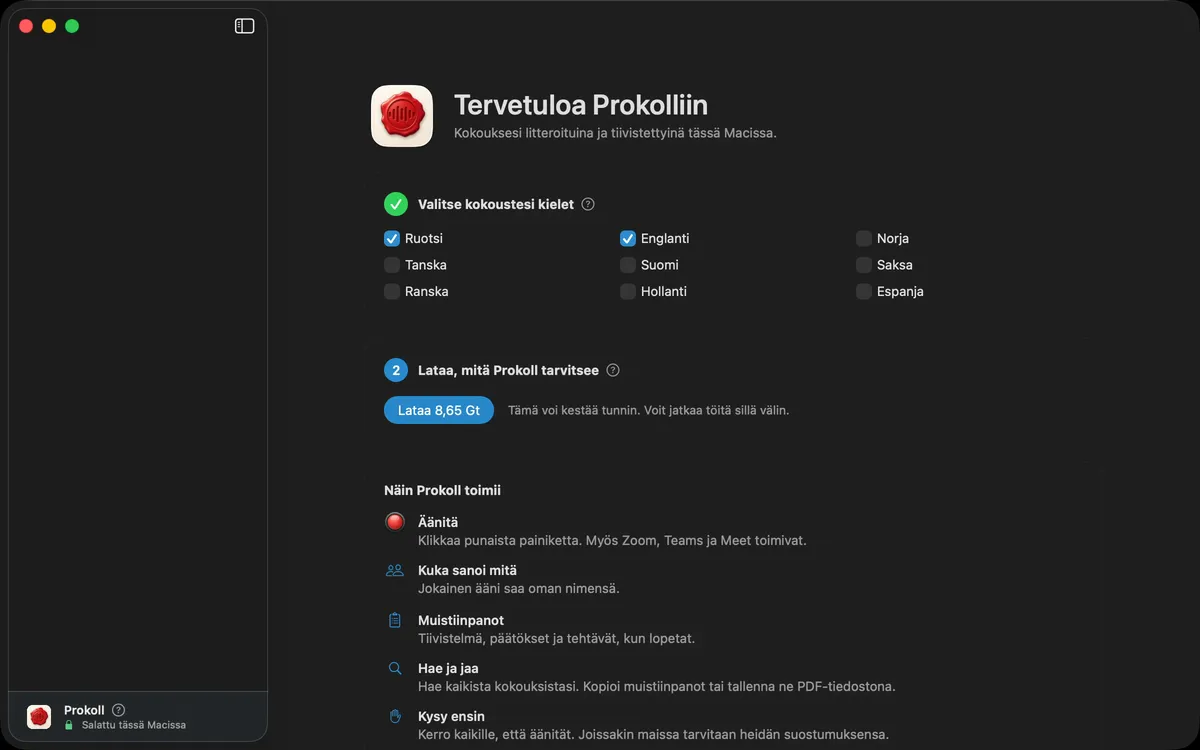This screenshot has width=1200, height=750.
Task: Uncheck the Englanti language checkbox
Action: coord(628,239)
